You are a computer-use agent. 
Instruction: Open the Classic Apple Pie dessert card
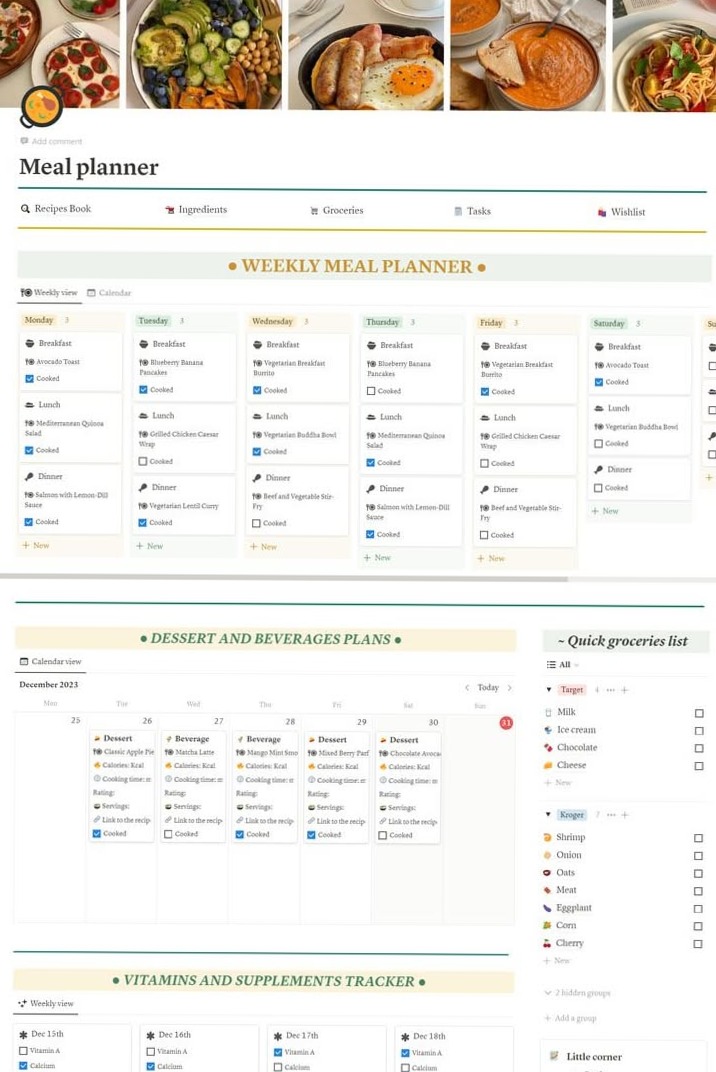(122, 786)
